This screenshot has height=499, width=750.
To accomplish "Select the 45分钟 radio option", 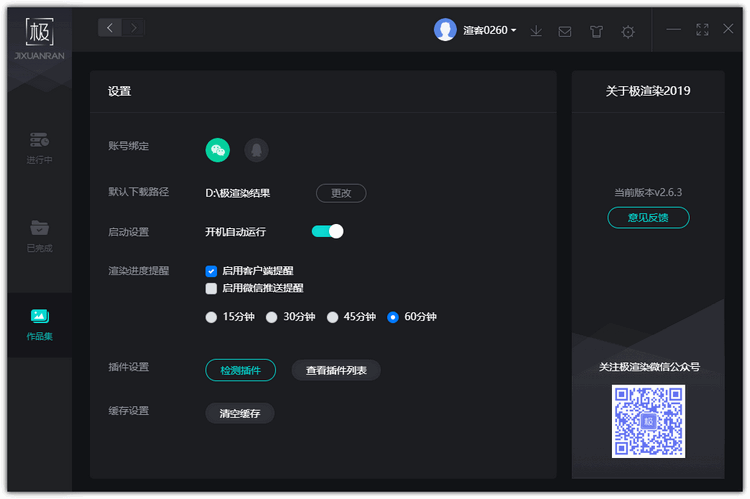I will coord(332,317).
